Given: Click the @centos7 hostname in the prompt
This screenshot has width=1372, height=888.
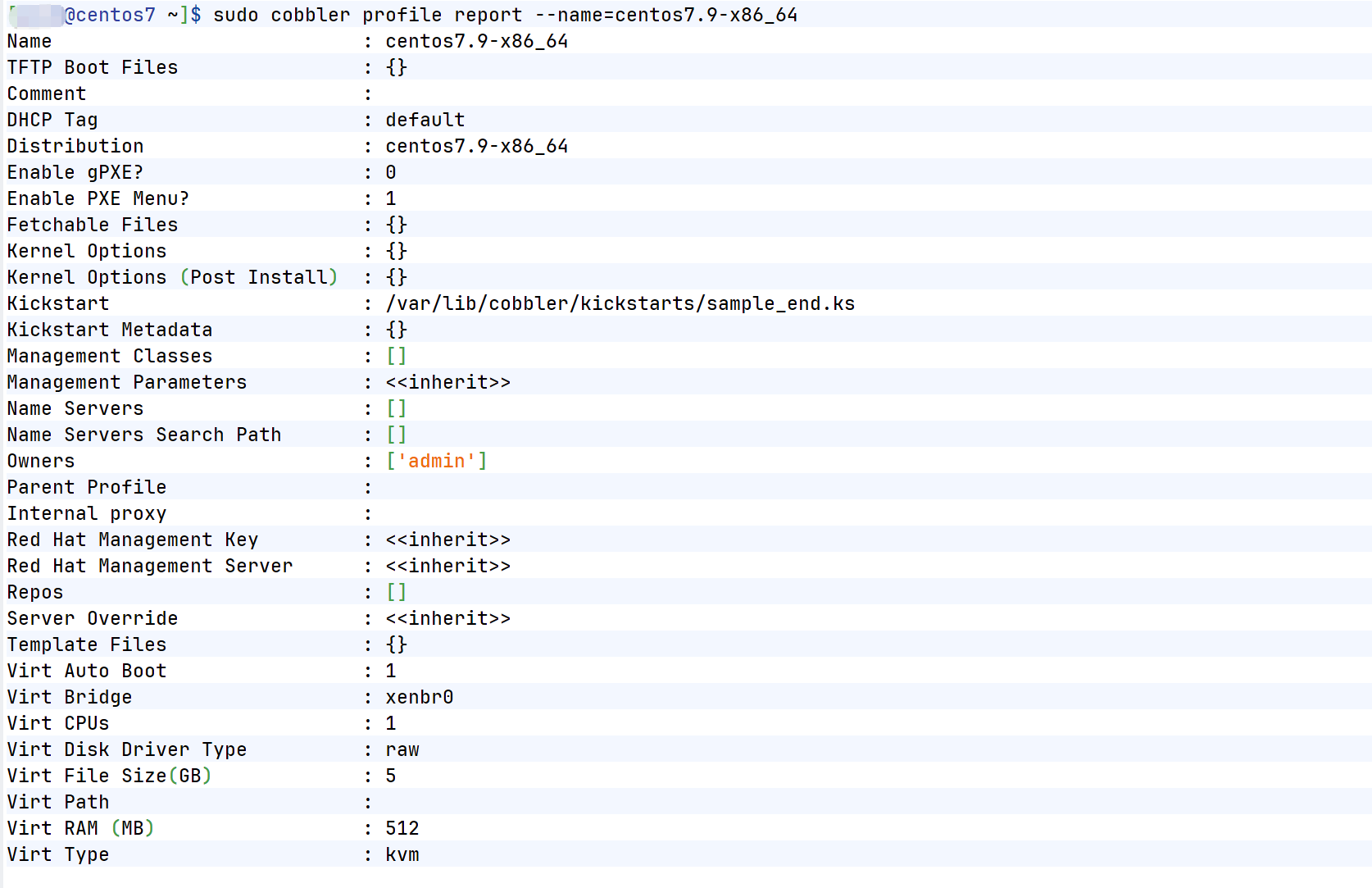Looking at the screenshot, I should pyautogui.click(x=110, y=15).
